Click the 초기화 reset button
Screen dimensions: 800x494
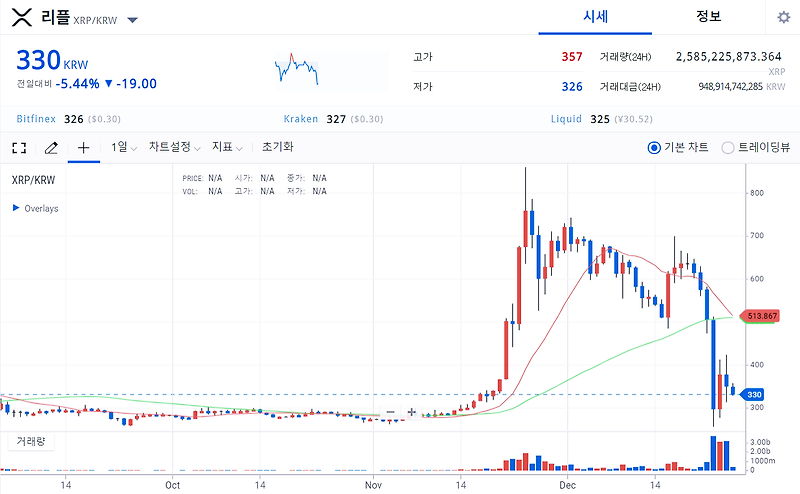[x=278, y=147]
